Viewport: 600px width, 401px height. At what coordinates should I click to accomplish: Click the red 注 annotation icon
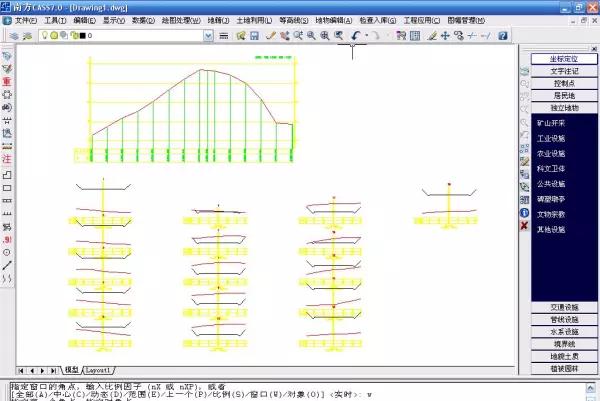[x=7, y=159]
